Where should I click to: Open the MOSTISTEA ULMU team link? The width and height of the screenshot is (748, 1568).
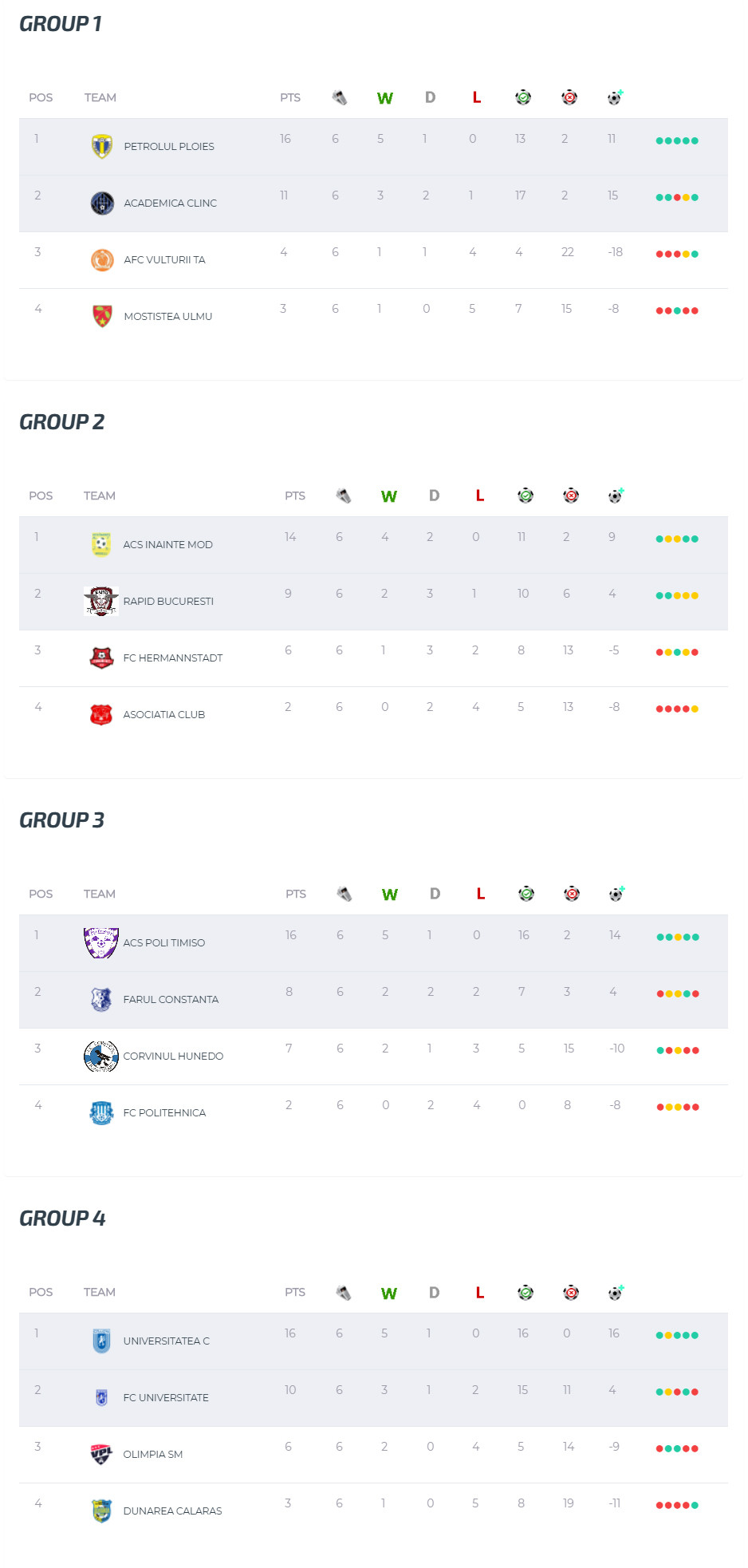tap(168, 316)
